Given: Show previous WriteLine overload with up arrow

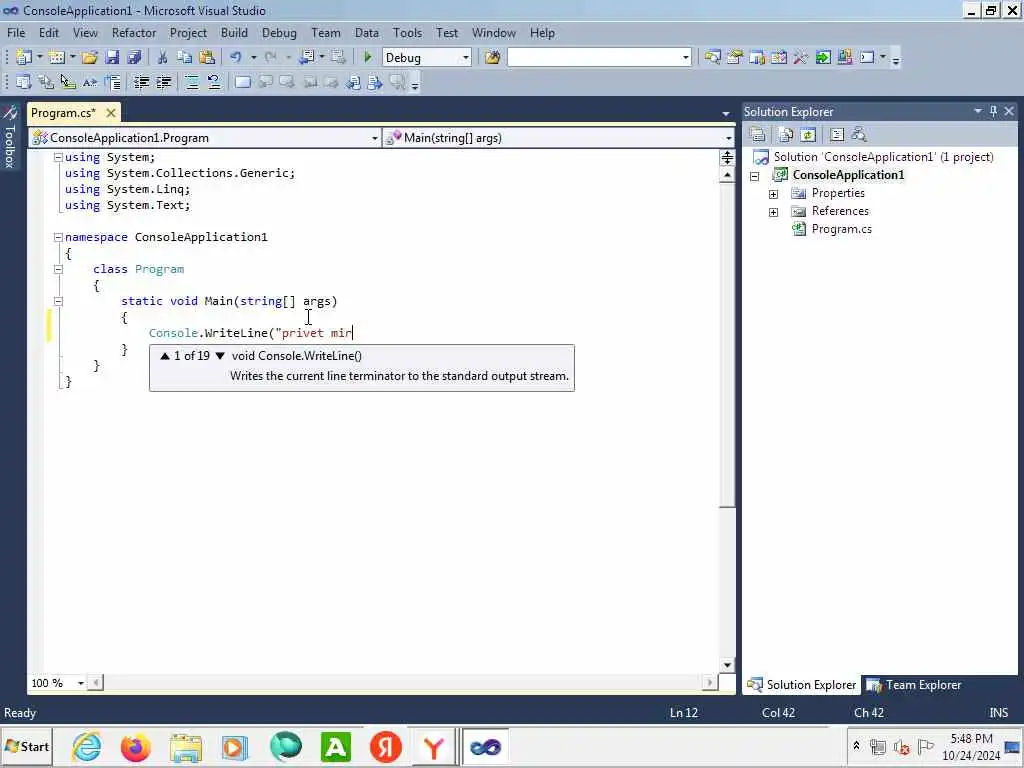Looking at the screenshot, I should tap(165, 356).
